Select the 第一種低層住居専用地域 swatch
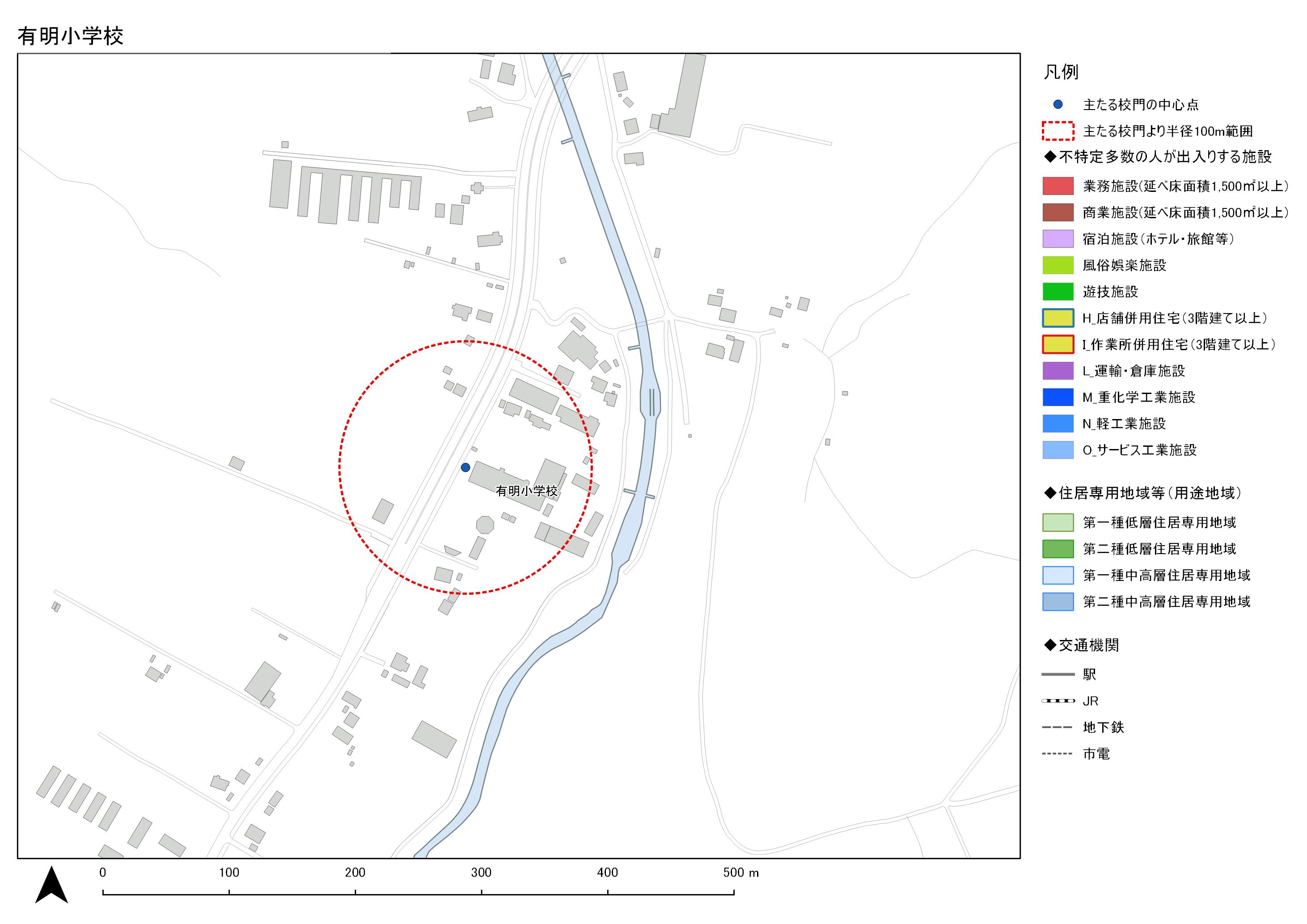The image size is (1307, 924). [1058, 523]
